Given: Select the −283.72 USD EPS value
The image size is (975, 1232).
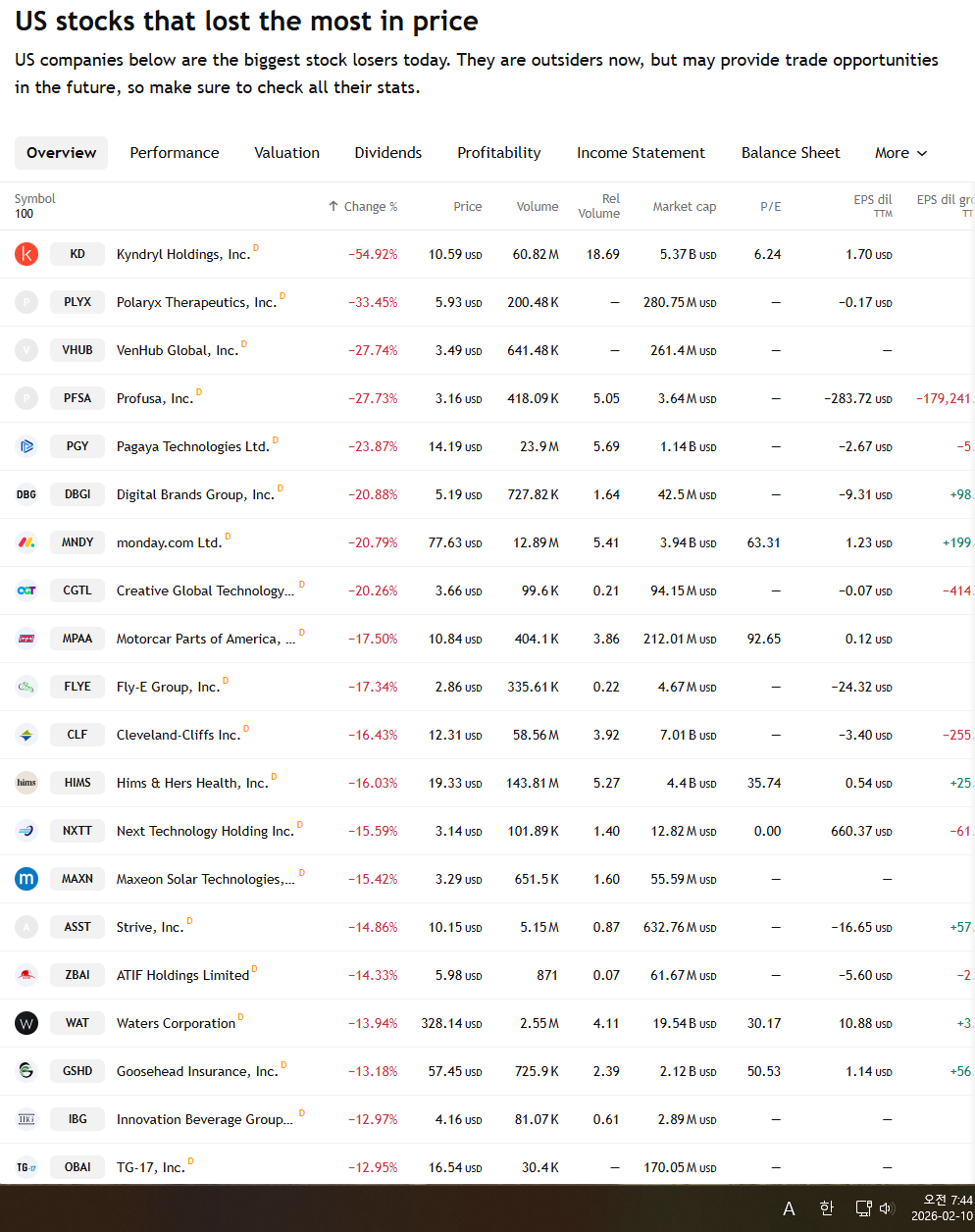Looking at the screenshot, I should point(858,398).
